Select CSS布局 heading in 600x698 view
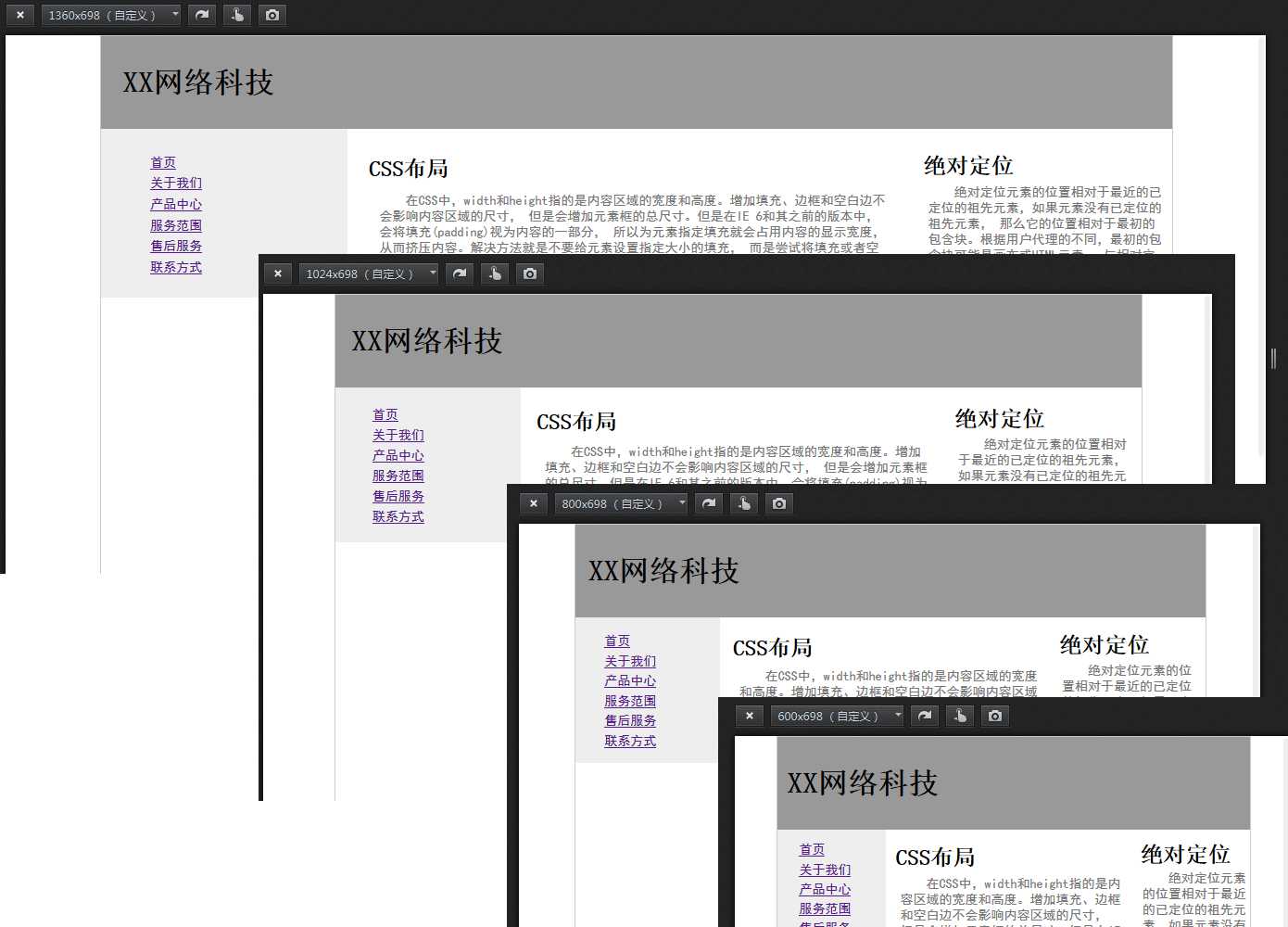Image resolution: width=1288 pixels, height=927 pixels. [x=935, y=857]
